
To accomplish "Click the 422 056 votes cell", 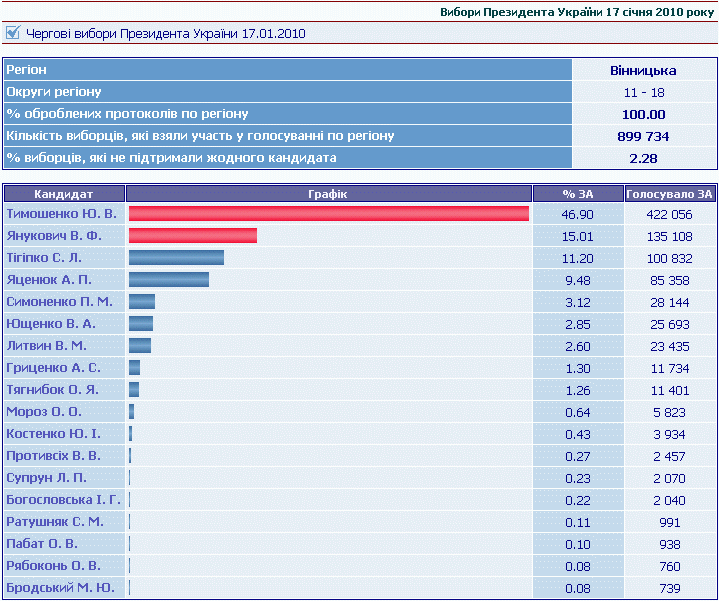I will pyautogui.click(x=670, y=214).
